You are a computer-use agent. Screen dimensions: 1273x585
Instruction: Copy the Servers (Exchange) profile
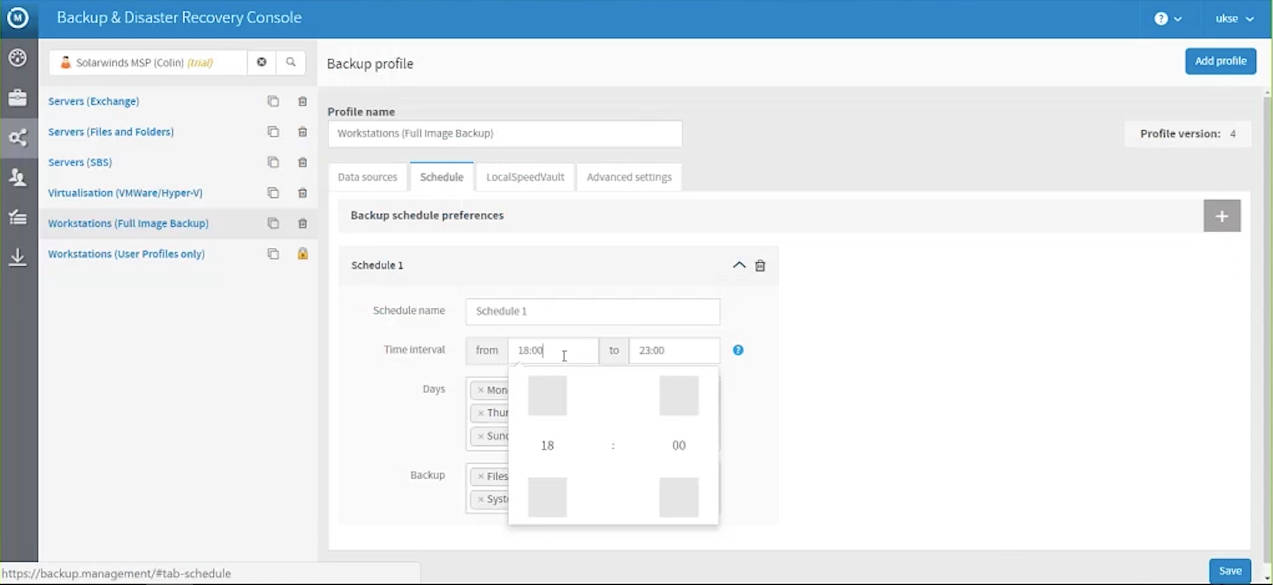pos(273,101)
